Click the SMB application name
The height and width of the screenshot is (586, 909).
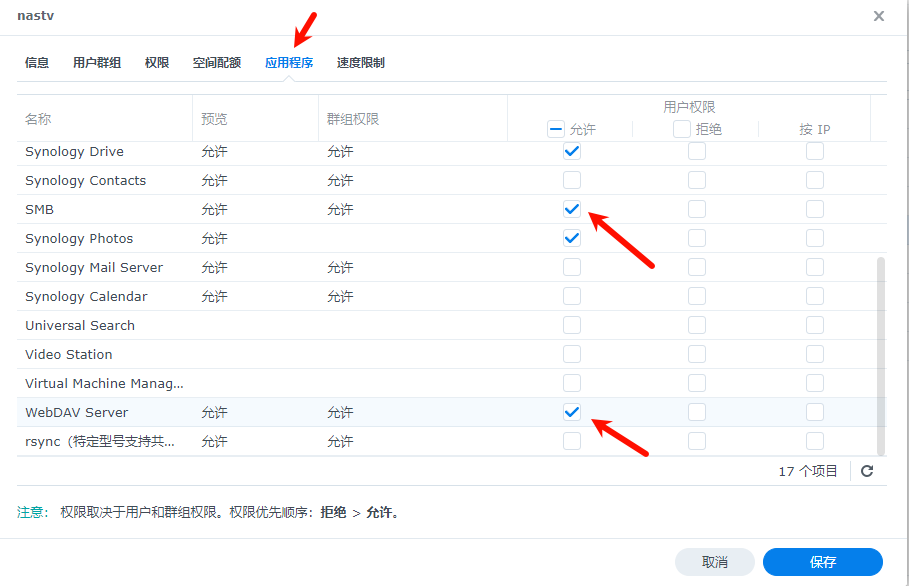coord(39,210)
